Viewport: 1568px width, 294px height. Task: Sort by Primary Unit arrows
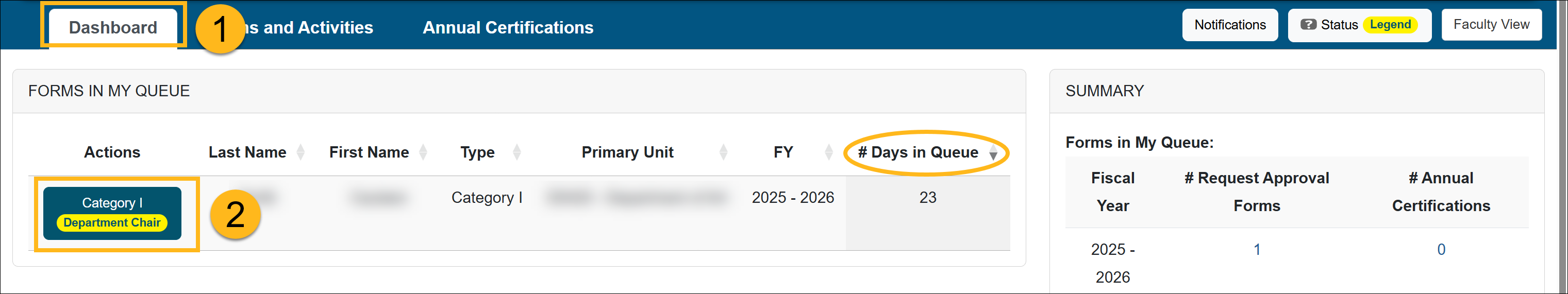(723, 152)
